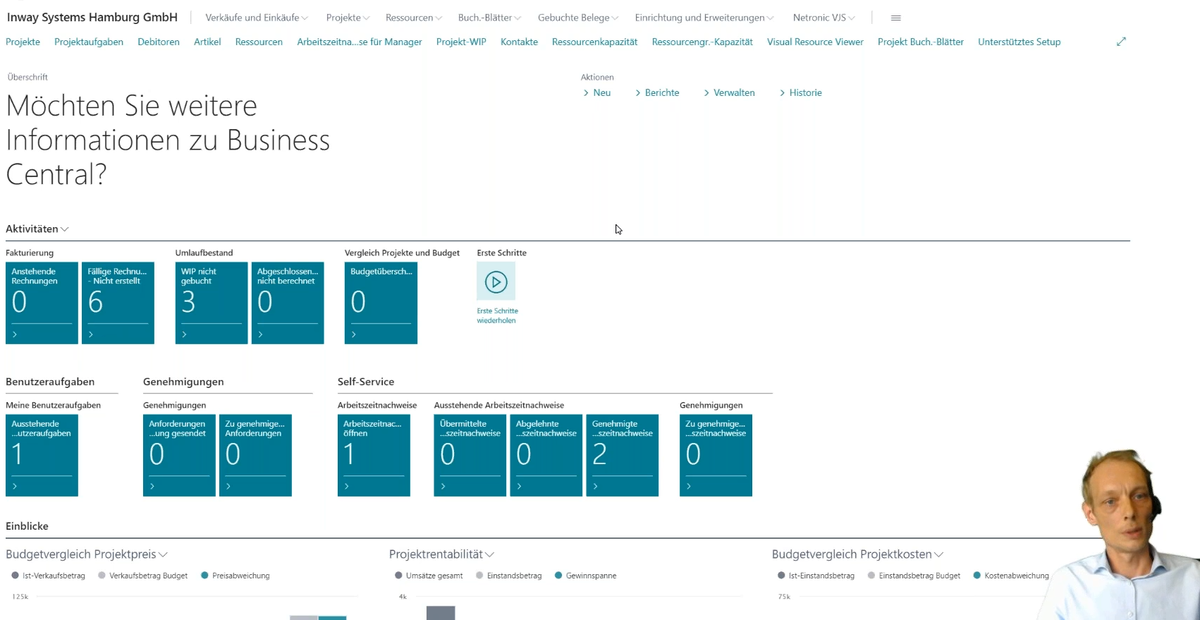Expand the Verwalten actions group
This screenshot has height=620, width=1200.
point(729,93)
